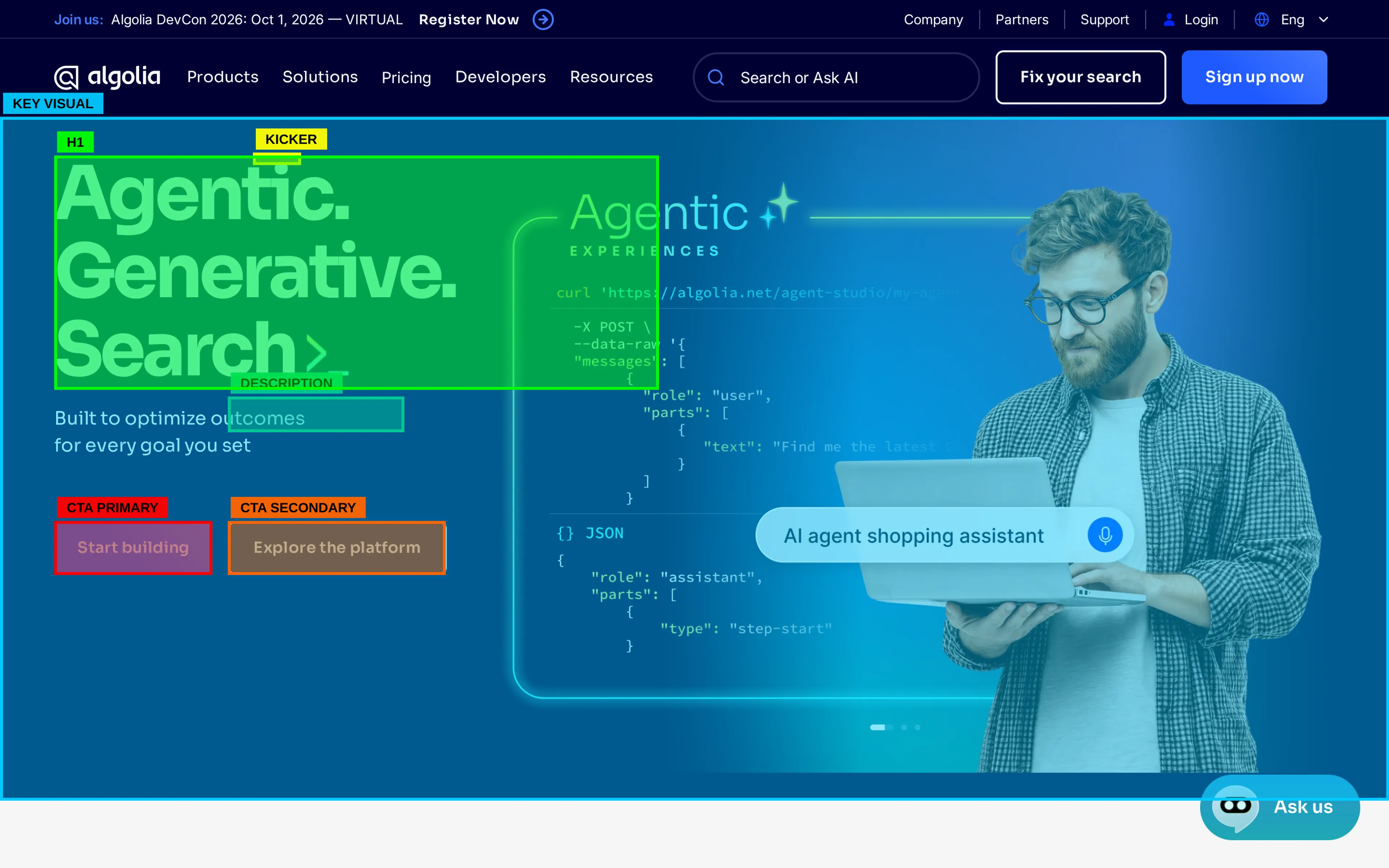This screenshot has height=868, width=1389.
Task: Click the Partners link in top bar
Action: [1021, 20]
